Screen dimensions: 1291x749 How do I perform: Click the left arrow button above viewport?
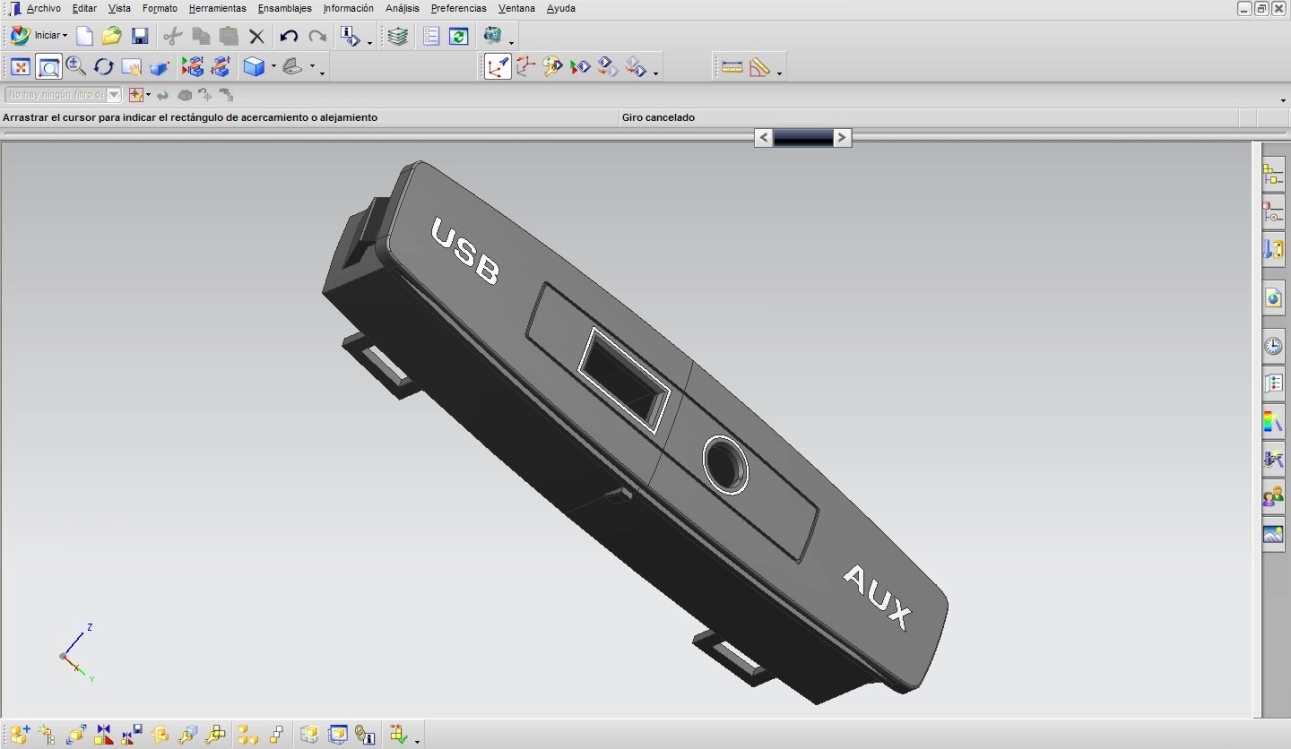point(763,138)
